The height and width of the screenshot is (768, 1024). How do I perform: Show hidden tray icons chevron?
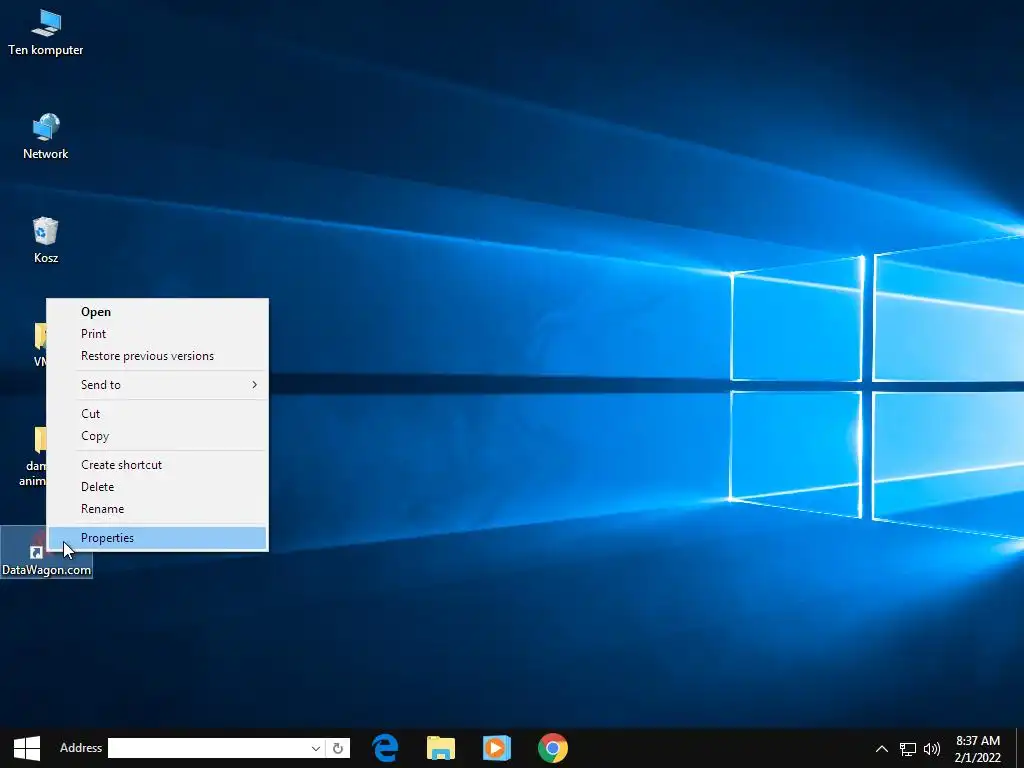[x=882, y=749]
